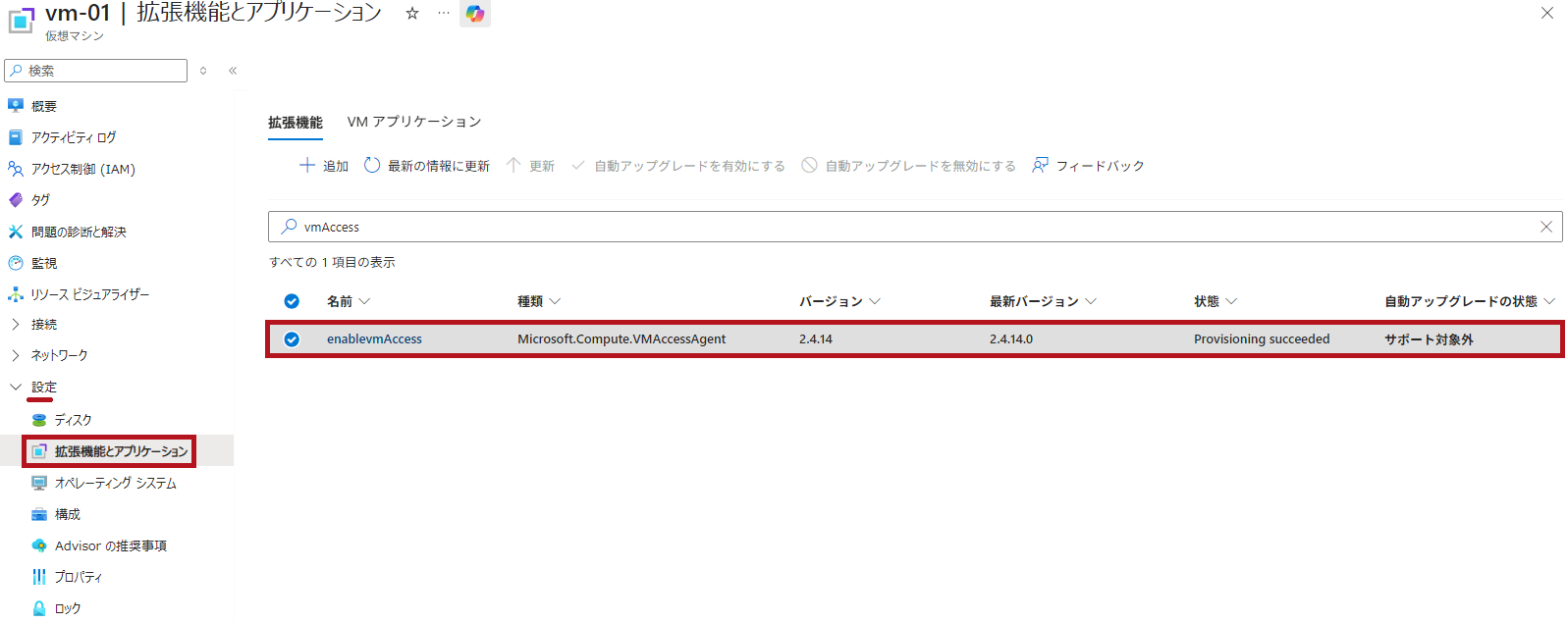Viewport: 1568px width, 623px height.
Task: Click the 更新 update button
Action: [530, 166]
